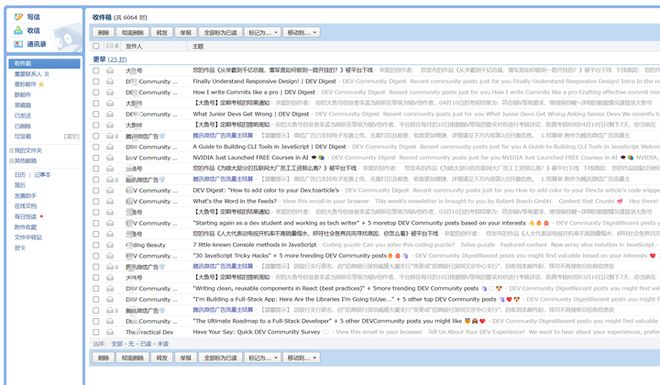Check the '7 little-known Console methods' email checkbox
This screenshot has width=660, height=385.
(96, 245)
